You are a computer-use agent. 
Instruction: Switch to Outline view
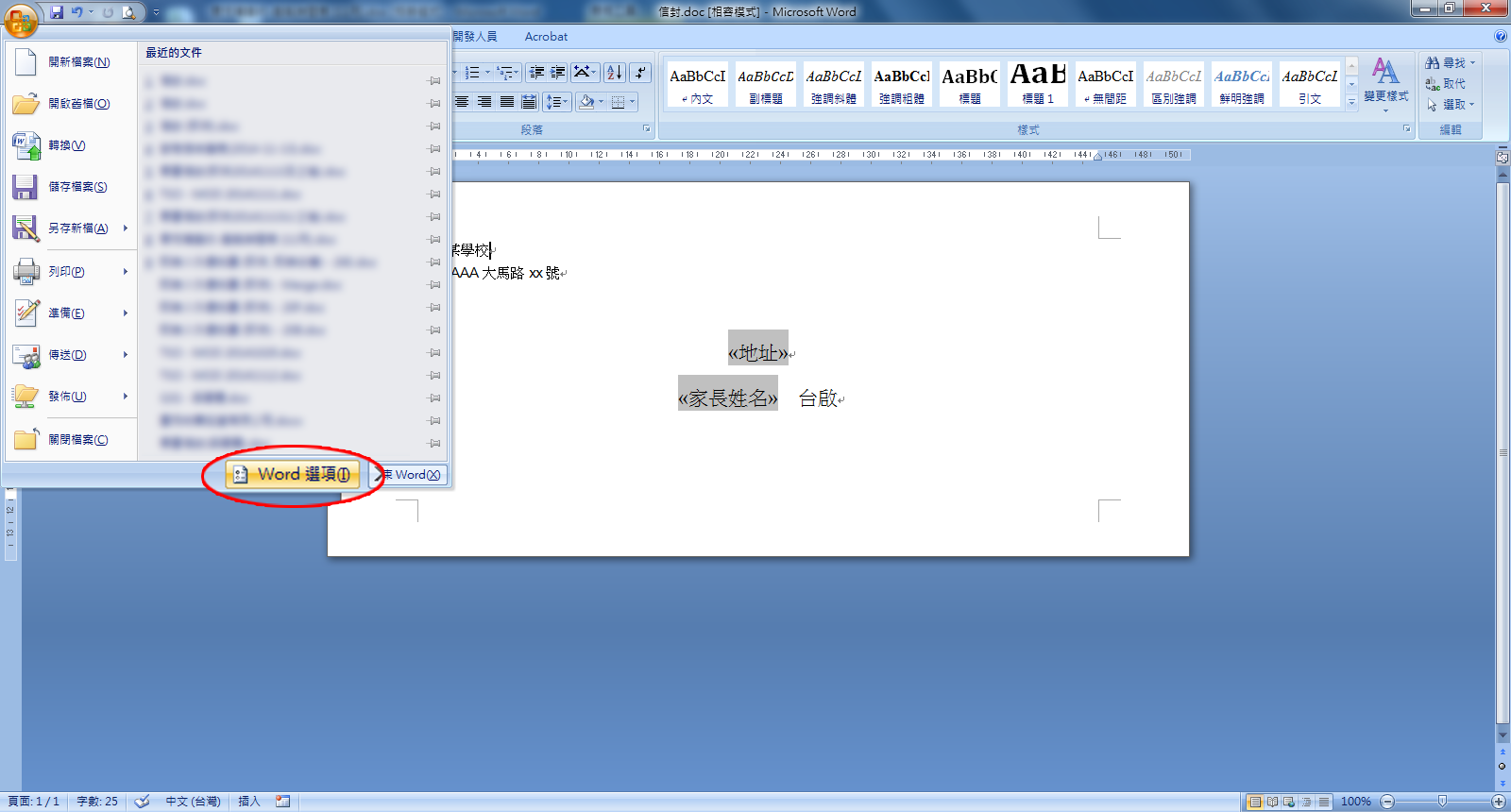click(1307, 802)
